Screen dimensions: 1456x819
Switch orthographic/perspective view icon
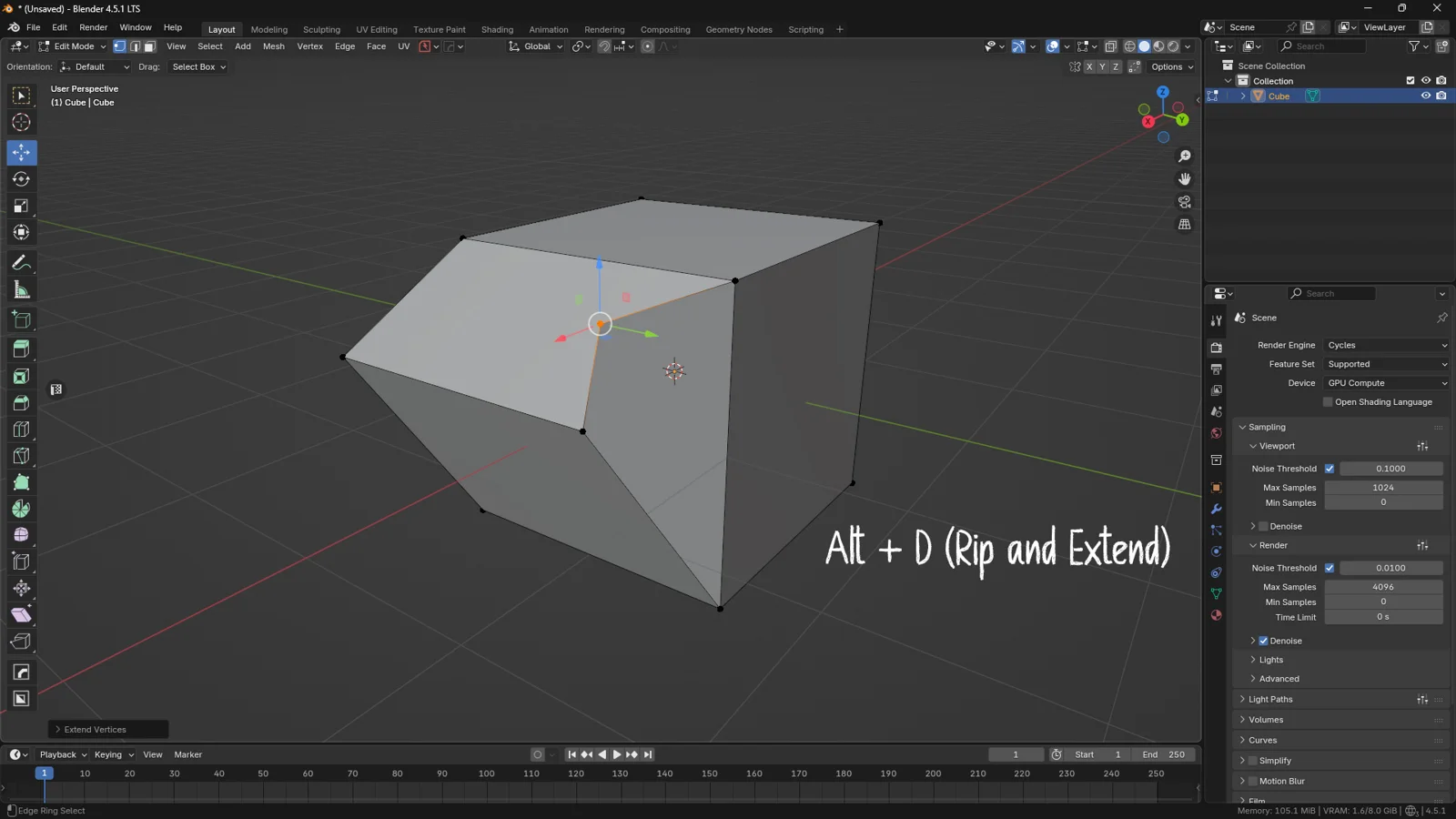pyautogui.click(x=1184, y=225)
